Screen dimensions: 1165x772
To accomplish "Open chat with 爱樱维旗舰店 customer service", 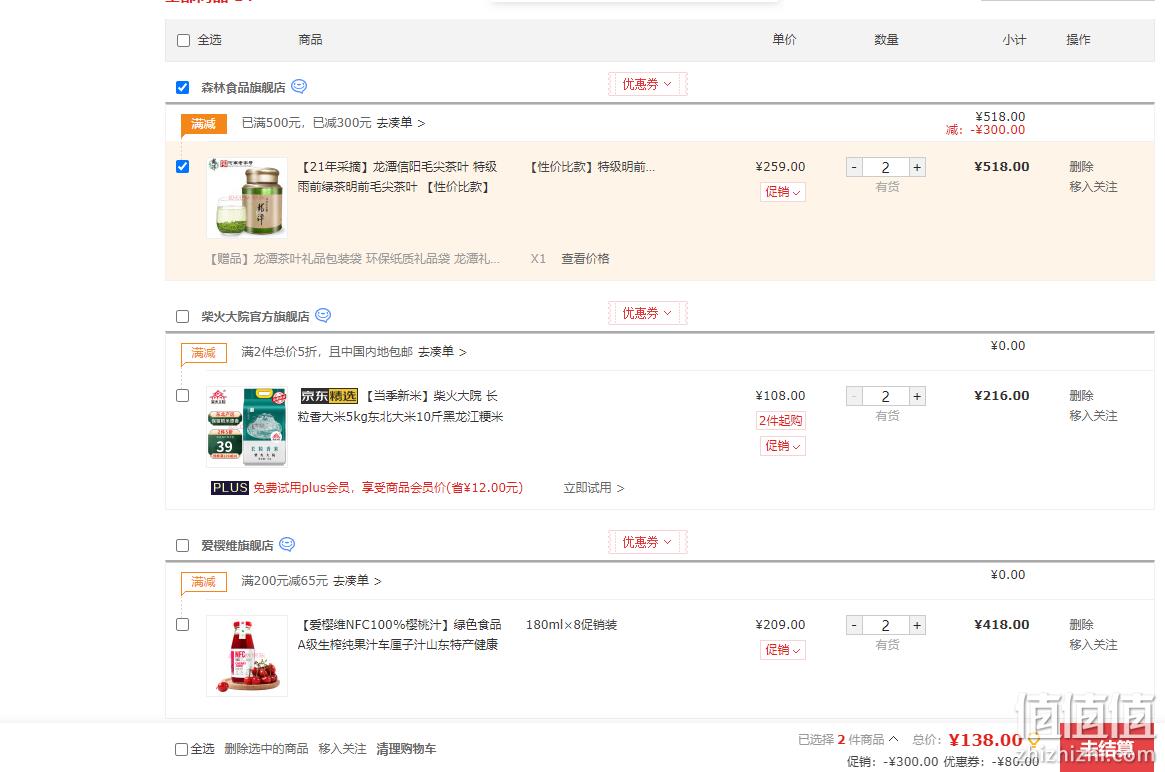I will [x=287, y=544].
